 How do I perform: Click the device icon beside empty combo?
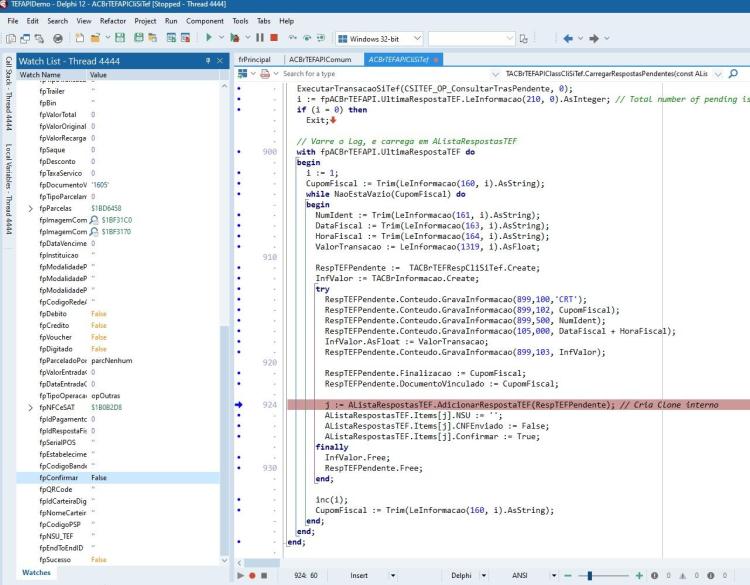524,39
